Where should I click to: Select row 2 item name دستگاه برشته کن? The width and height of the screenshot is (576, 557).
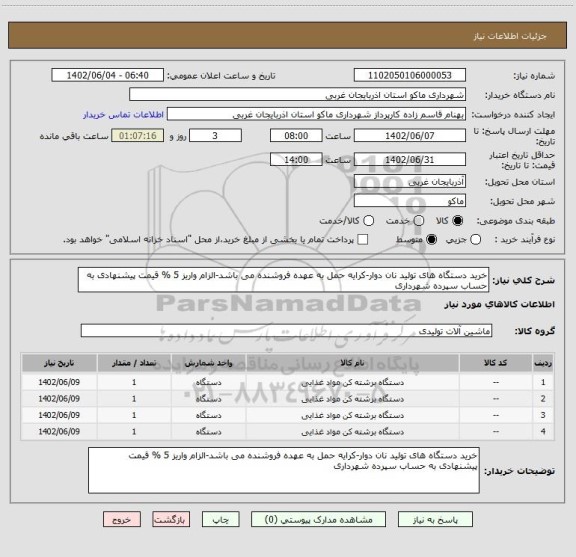coord(353,399)
